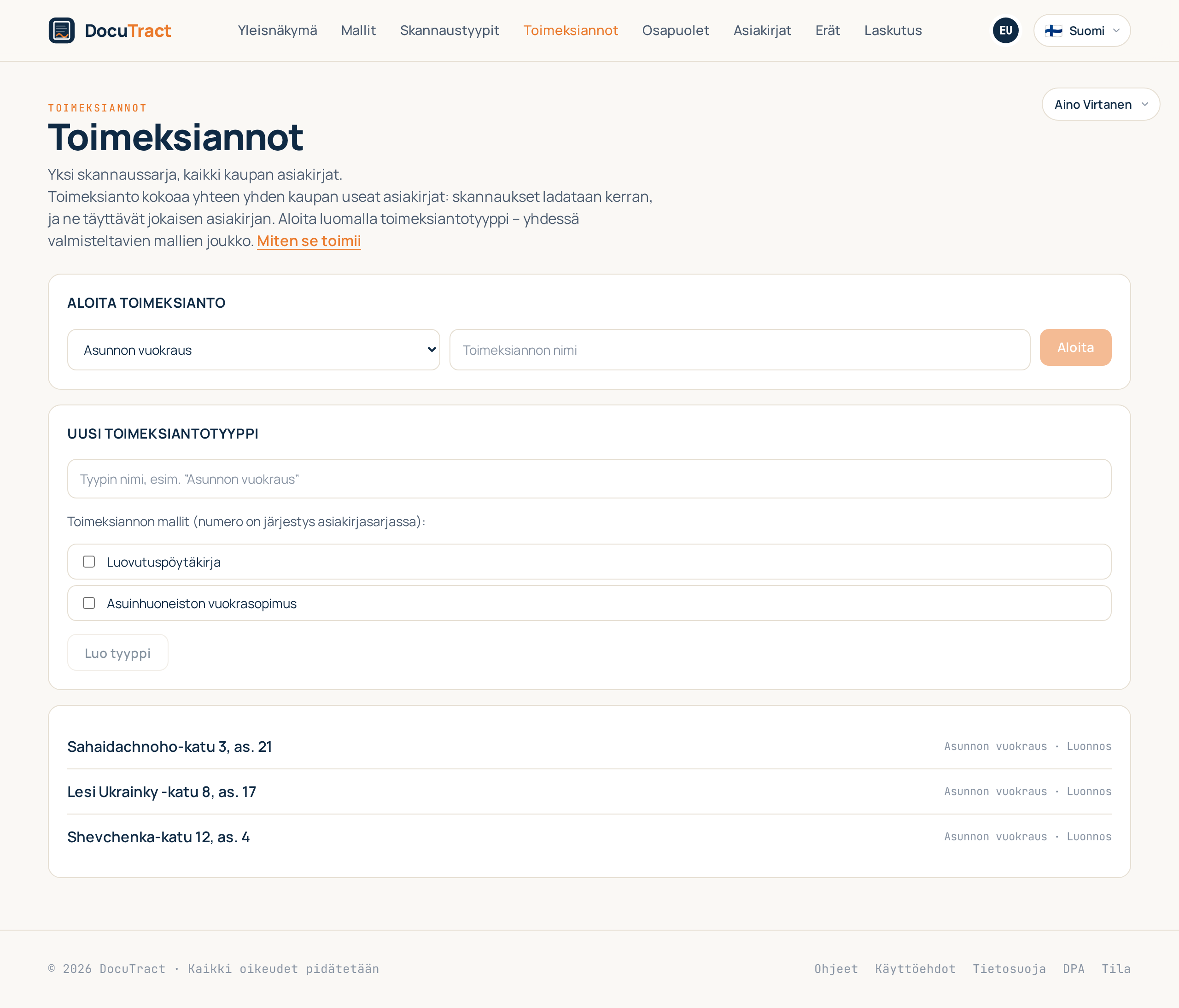Open the Ohjeet footer link
1179x1008 pixels.
836,969
